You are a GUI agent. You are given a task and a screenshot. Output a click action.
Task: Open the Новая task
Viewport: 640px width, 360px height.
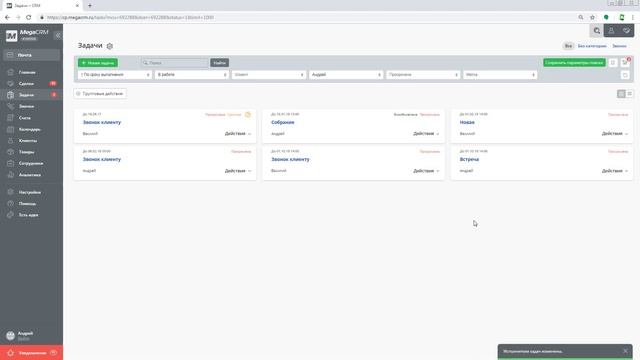(x=467, y=122)
